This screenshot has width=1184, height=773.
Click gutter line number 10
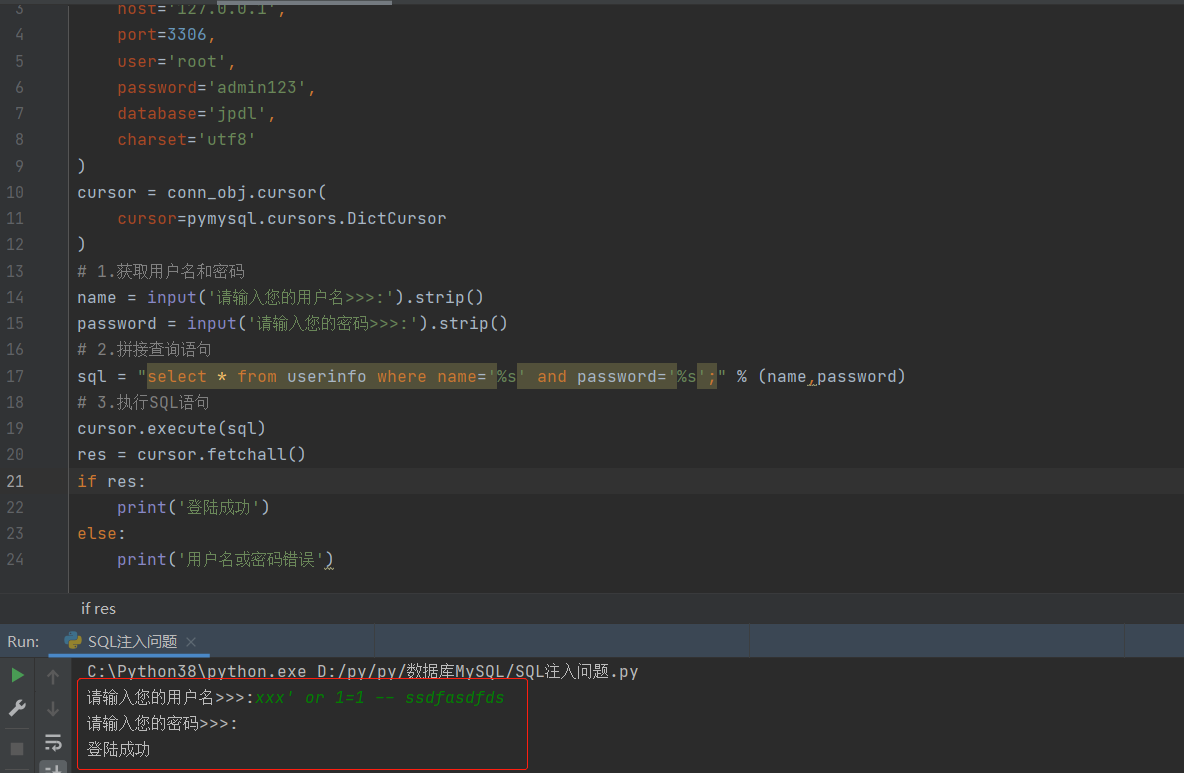tap(15, 192)
